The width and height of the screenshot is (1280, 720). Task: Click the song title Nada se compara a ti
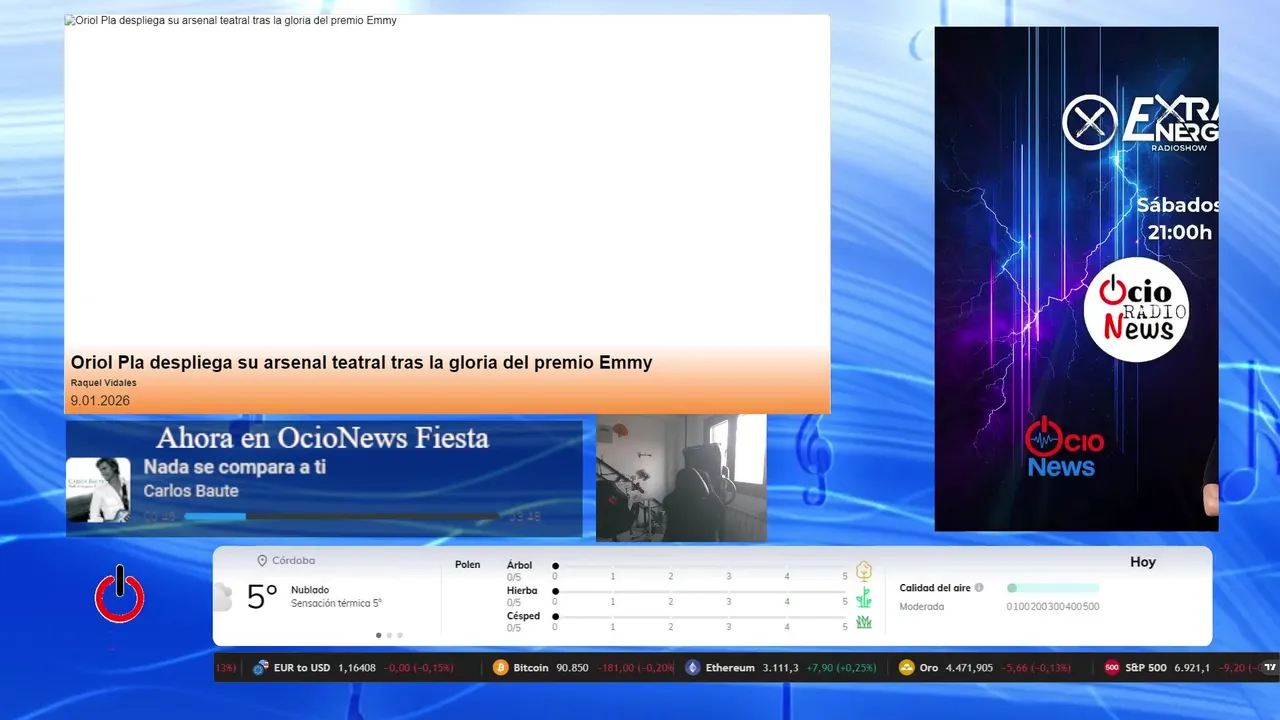234,467
